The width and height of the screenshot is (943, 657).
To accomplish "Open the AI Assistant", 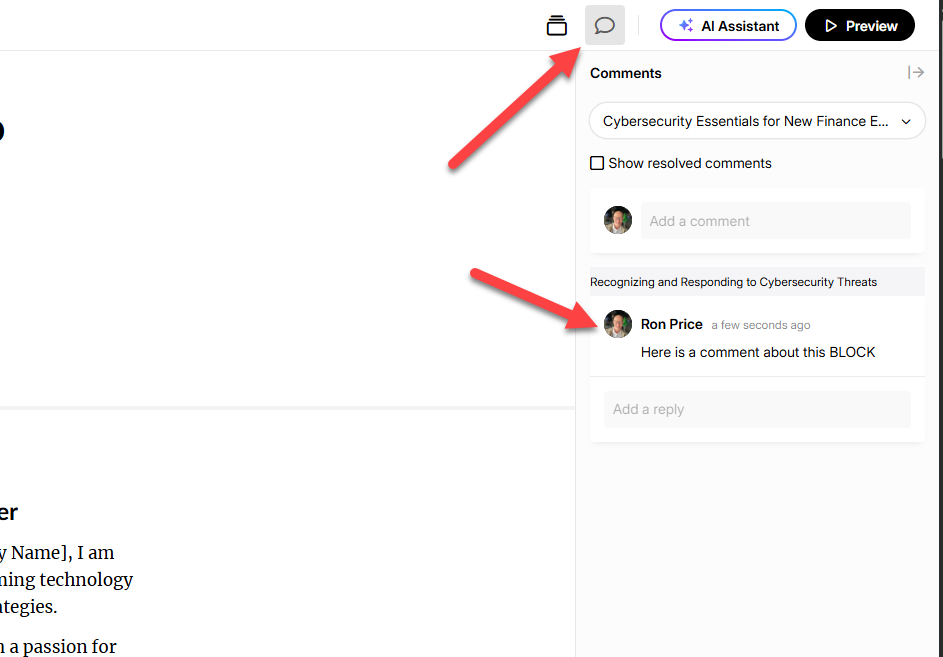I will coord(728,26).
